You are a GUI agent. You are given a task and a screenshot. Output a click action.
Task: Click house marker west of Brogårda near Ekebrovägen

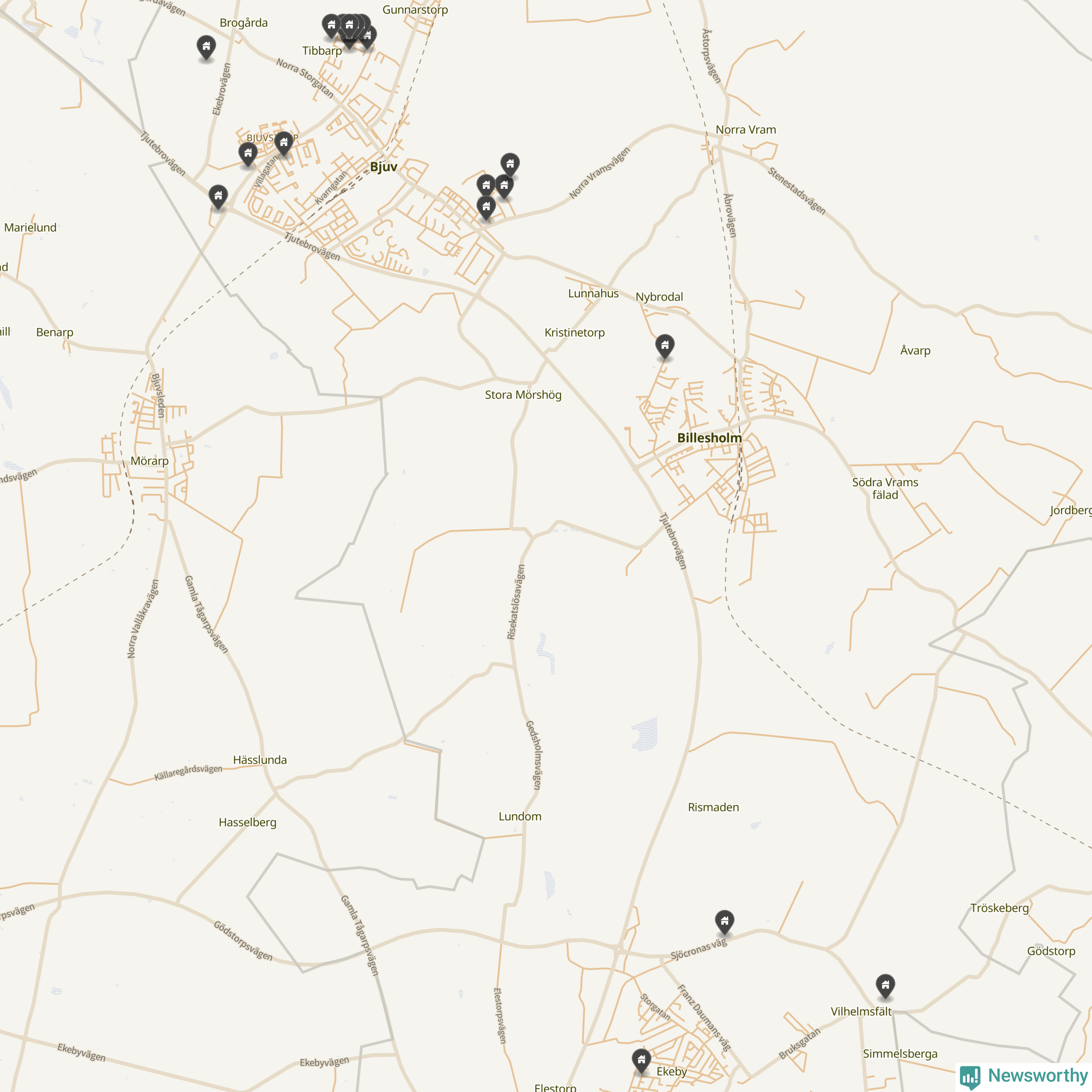point(206,47)
